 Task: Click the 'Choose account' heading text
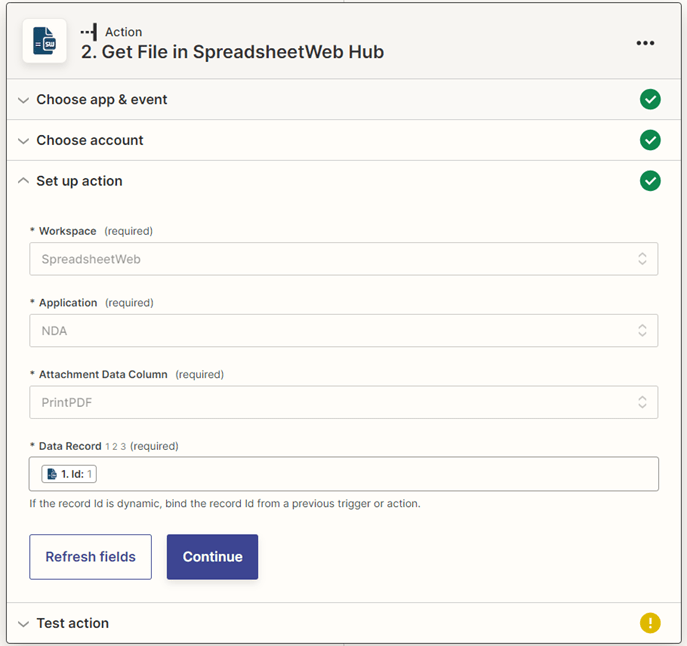pos(90,140)
